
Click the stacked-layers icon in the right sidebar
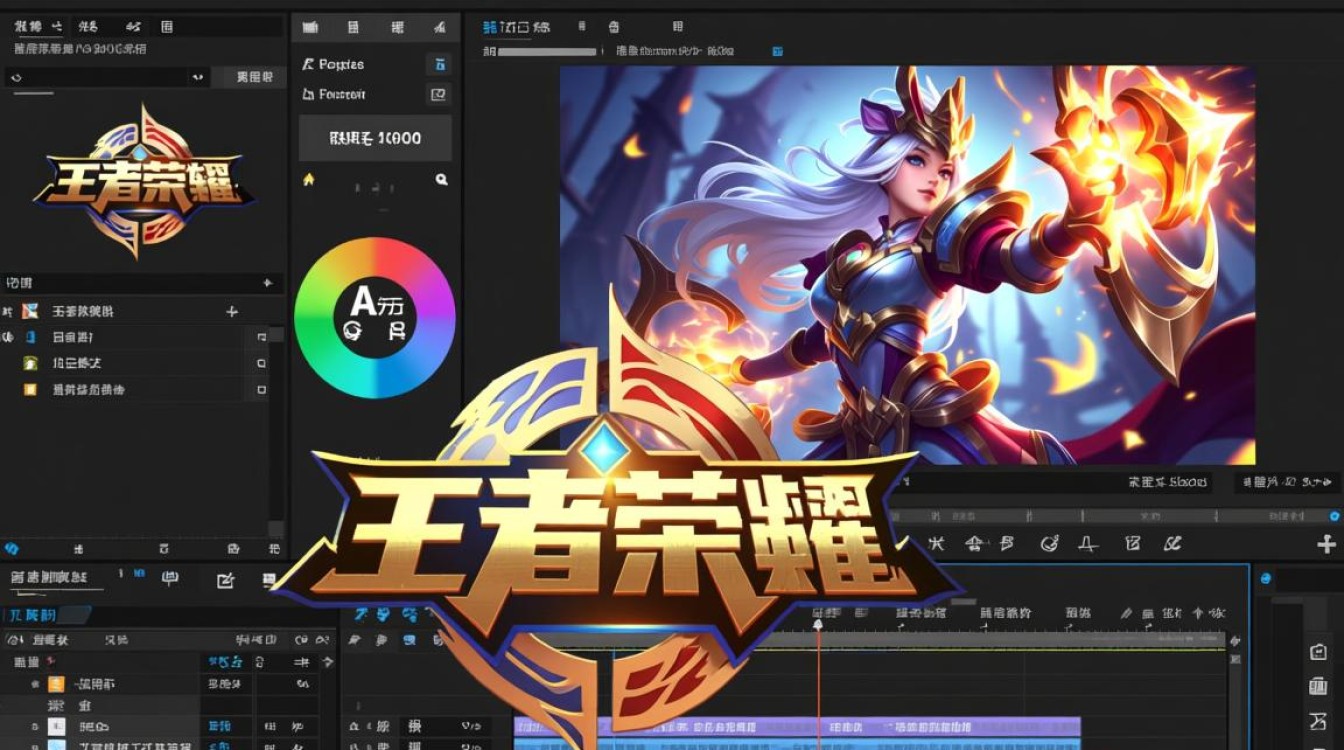1317,686
